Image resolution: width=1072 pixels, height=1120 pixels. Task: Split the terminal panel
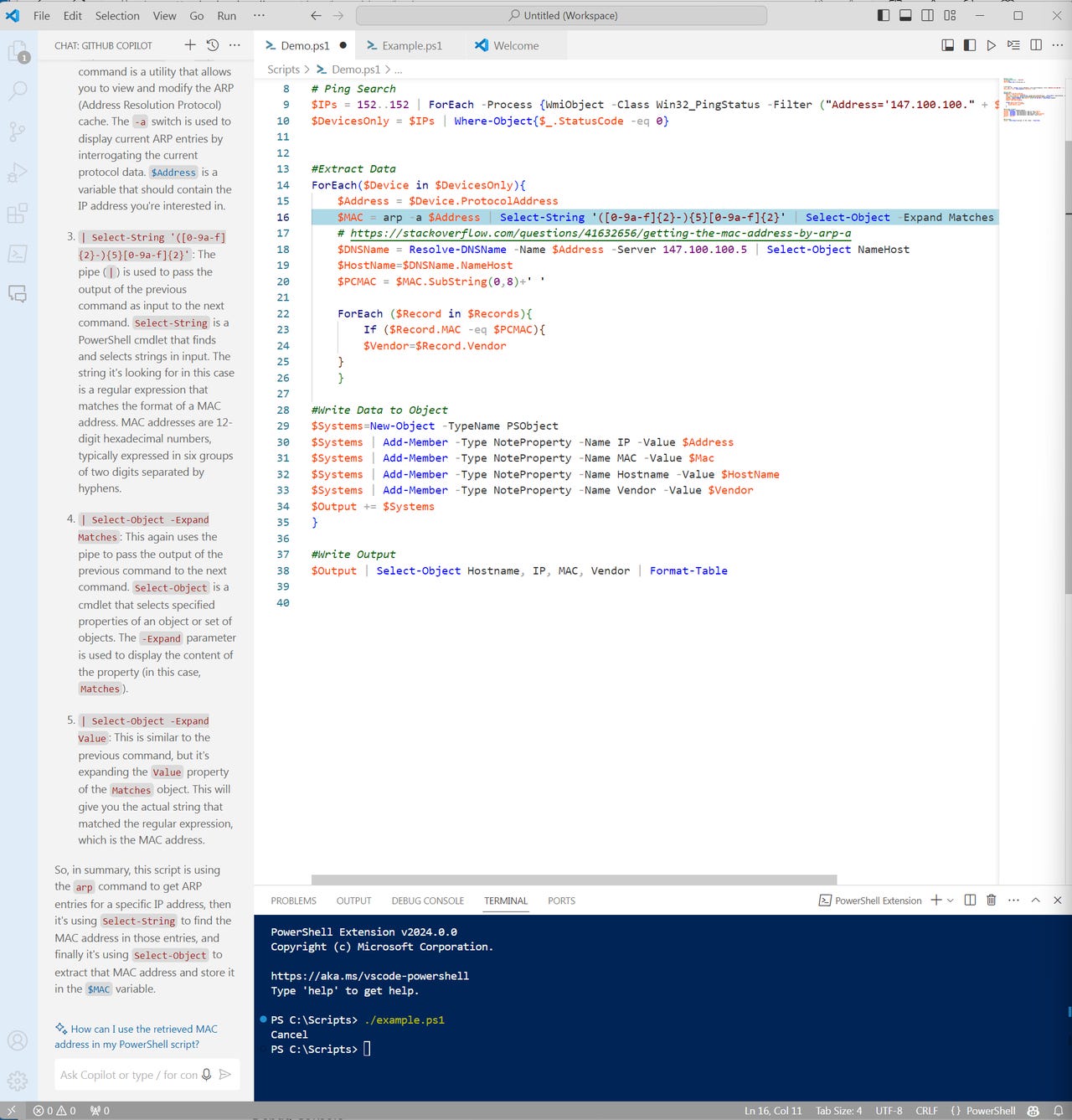point(970,901)
